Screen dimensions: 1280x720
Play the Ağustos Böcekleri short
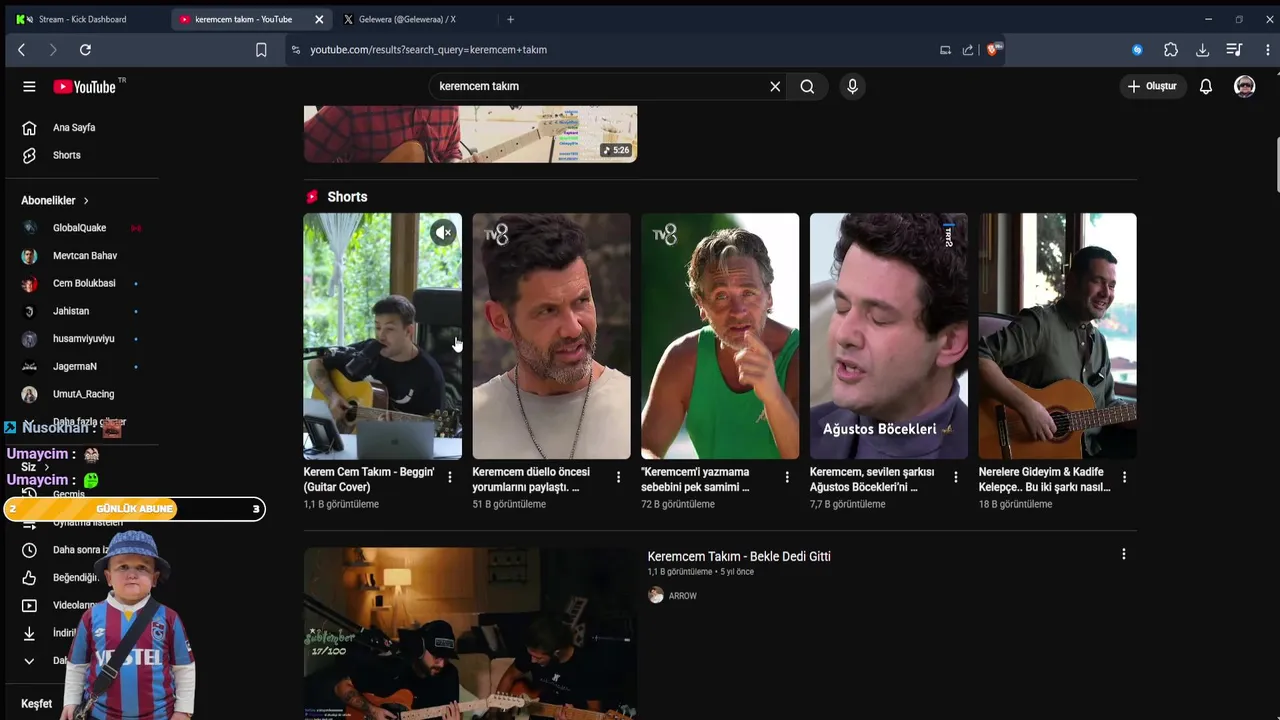889,336
